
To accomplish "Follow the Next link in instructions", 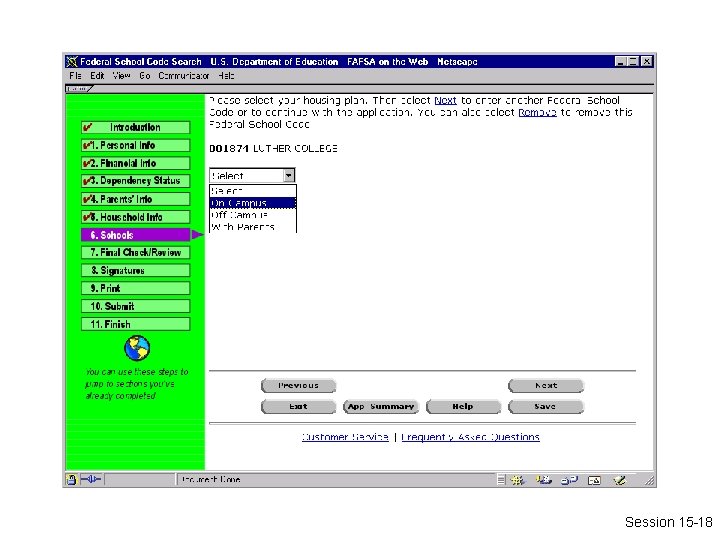I will 445,101.
